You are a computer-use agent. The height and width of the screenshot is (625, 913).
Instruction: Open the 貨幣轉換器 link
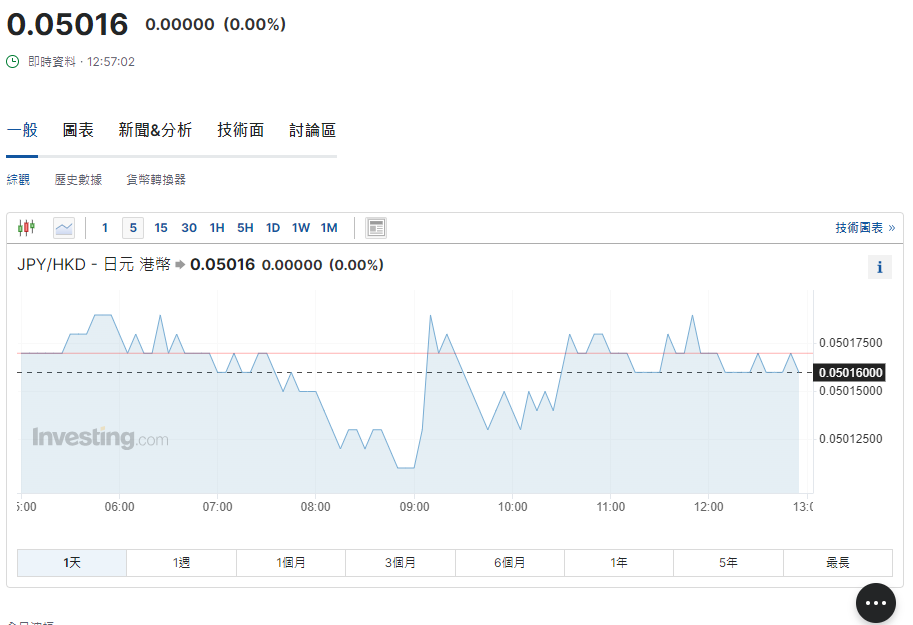156,180
